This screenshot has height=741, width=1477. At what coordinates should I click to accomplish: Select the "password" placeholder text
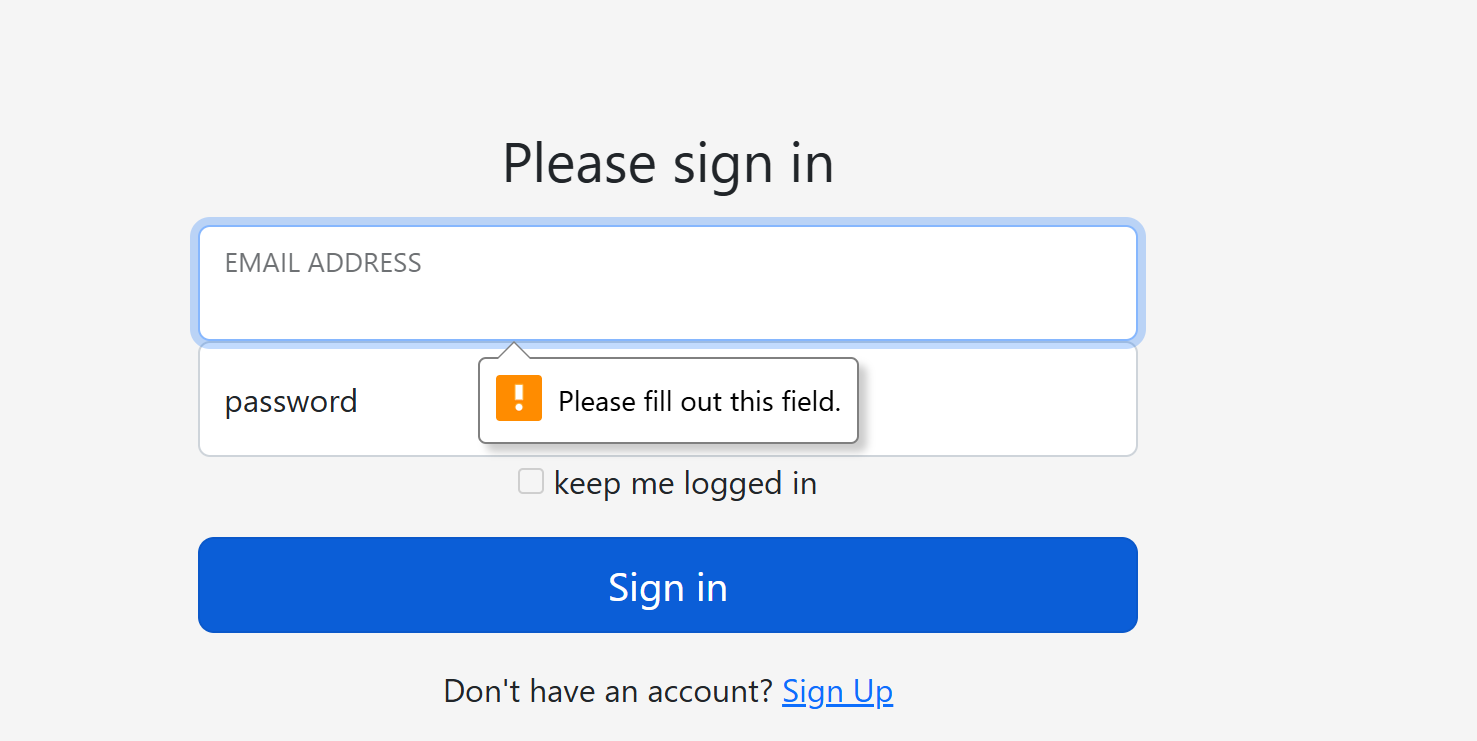[x=291, y=401]
